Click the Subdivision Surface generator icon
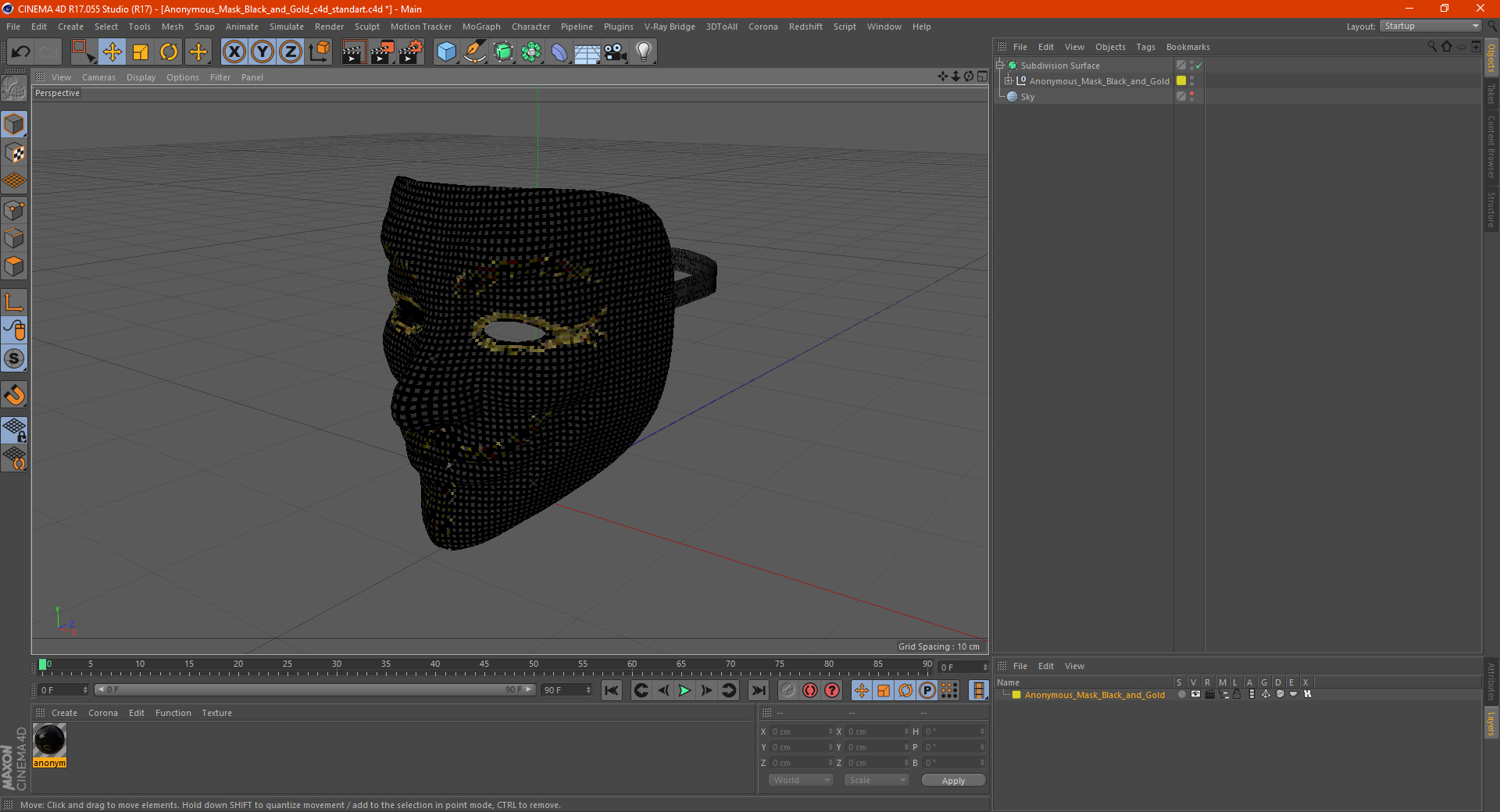 tap(503, 52)
